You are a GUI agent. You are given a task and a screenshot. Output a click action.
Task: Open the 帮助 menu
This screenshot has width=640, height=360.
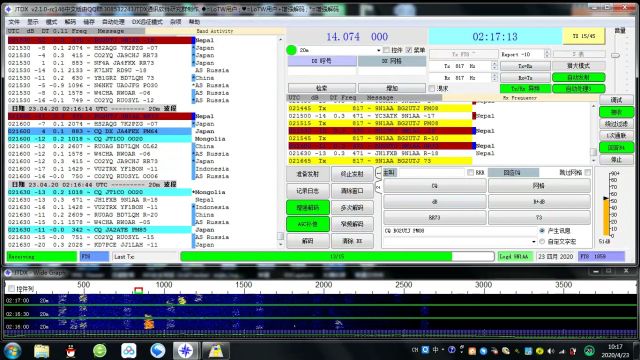[194, 22]
